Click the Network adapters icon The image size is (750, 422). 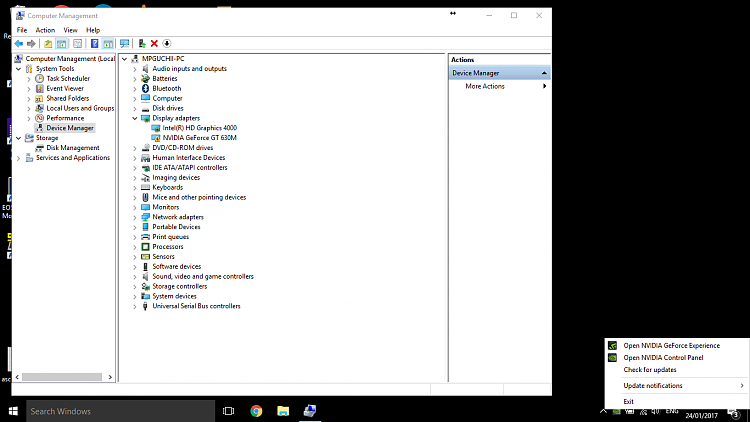[x=145, y=217]
